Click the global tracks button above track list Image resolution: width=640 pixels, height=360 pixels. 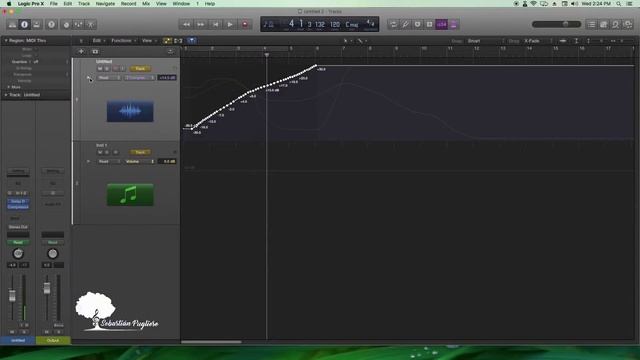(x=171, y=51)
